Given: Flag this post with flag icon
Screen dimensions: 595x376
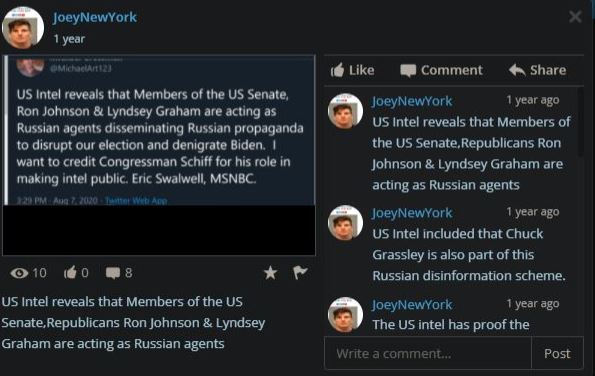Looking at the screenshot, I should 300,272.
